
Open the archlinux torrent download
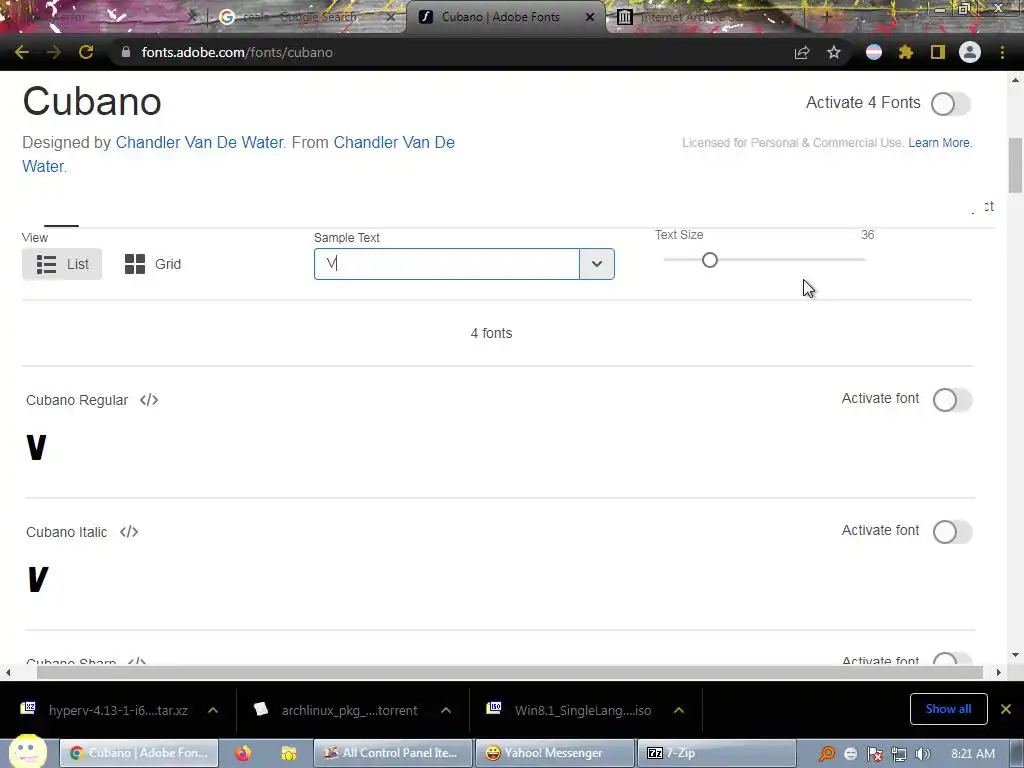(x=338, y=710)
